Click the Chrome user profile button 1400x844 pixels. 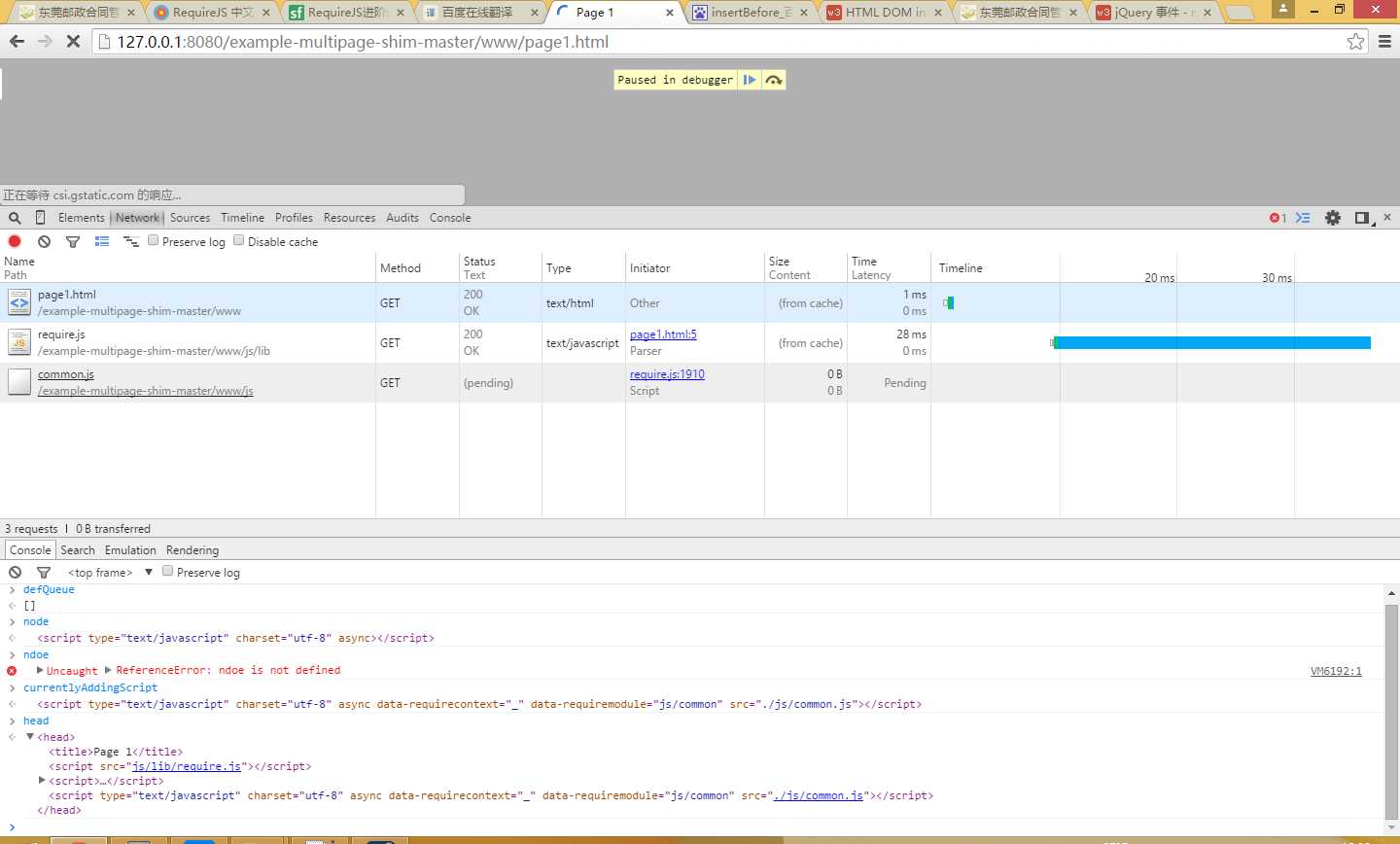1283,9
